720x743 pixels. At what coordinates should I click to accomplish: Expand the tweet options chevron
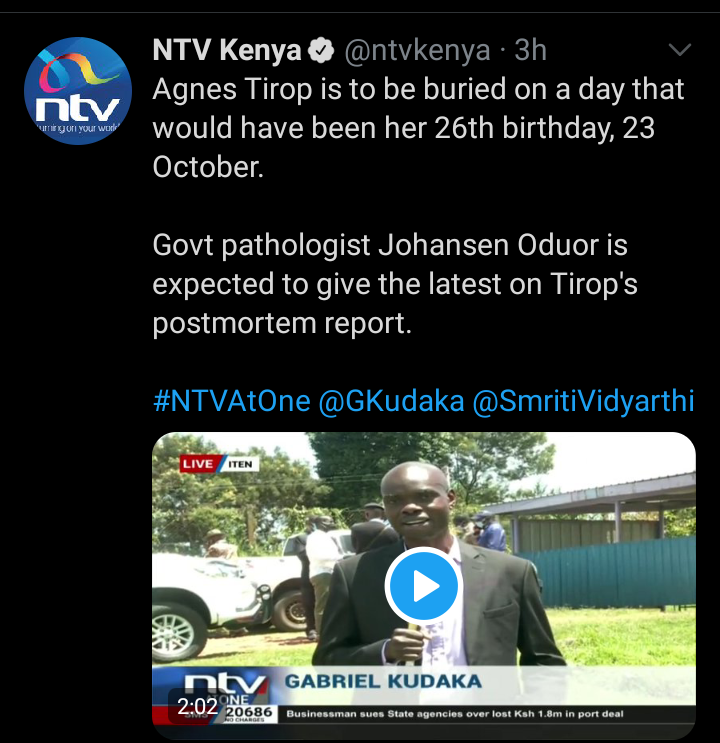pos(680,49)
